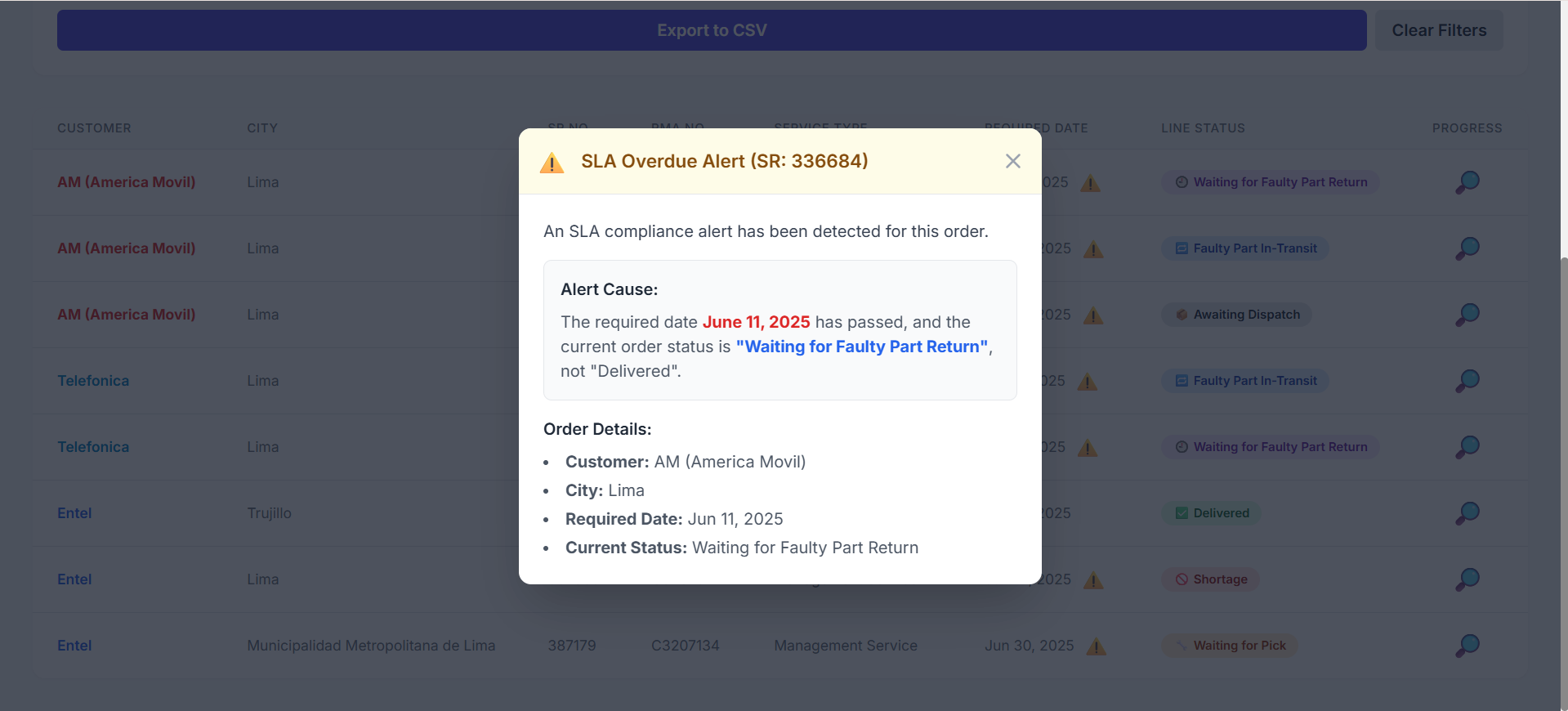Viewport: 1568px width, 711px height.
Task: Click the clock icon on the Waiting for Faulty Part Return badge
Action: [x=1181, y=181]
